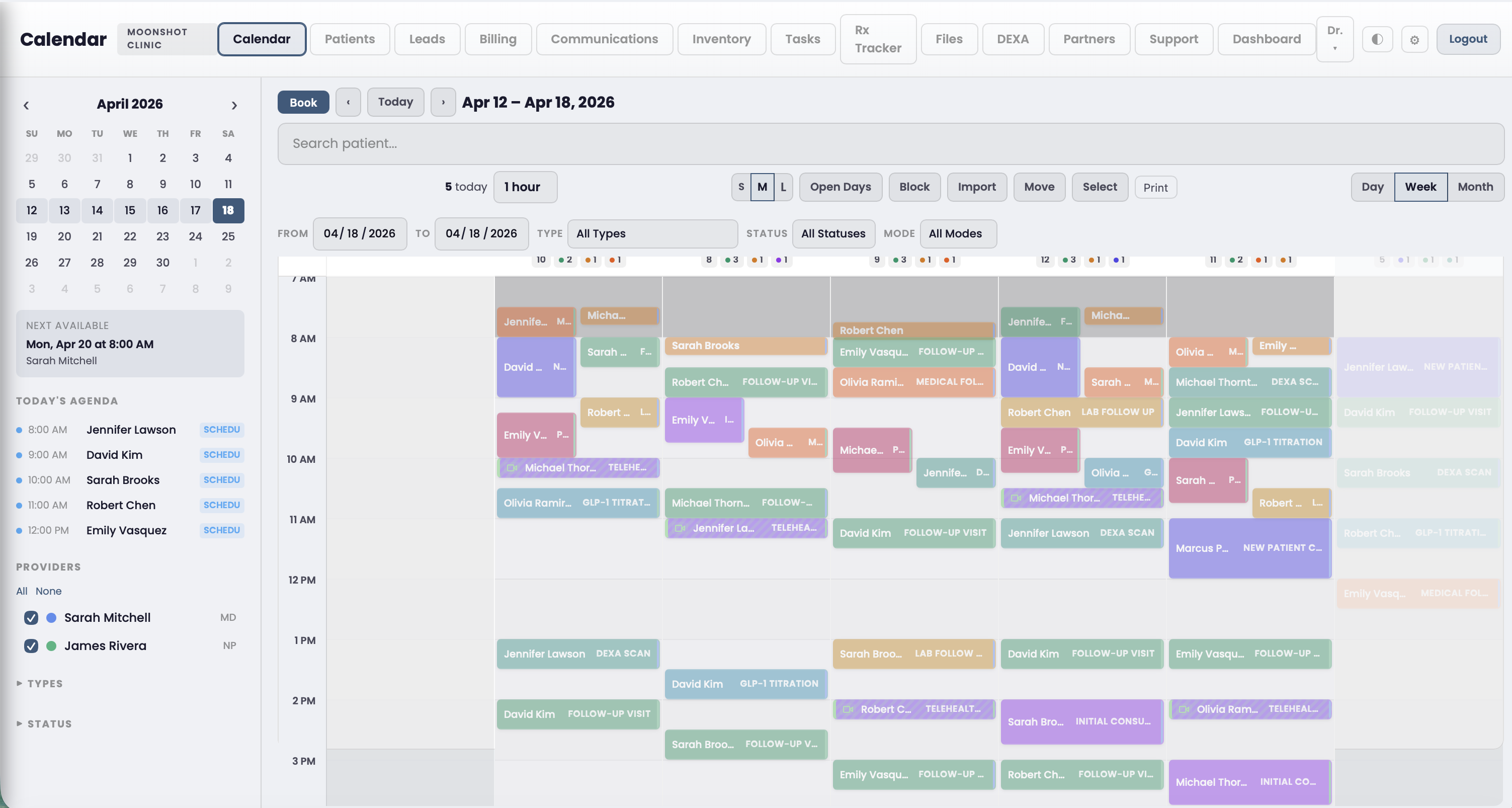Select large density L option
The image size is (1512, 808).
pyautogui.click(x=783, y=187)
